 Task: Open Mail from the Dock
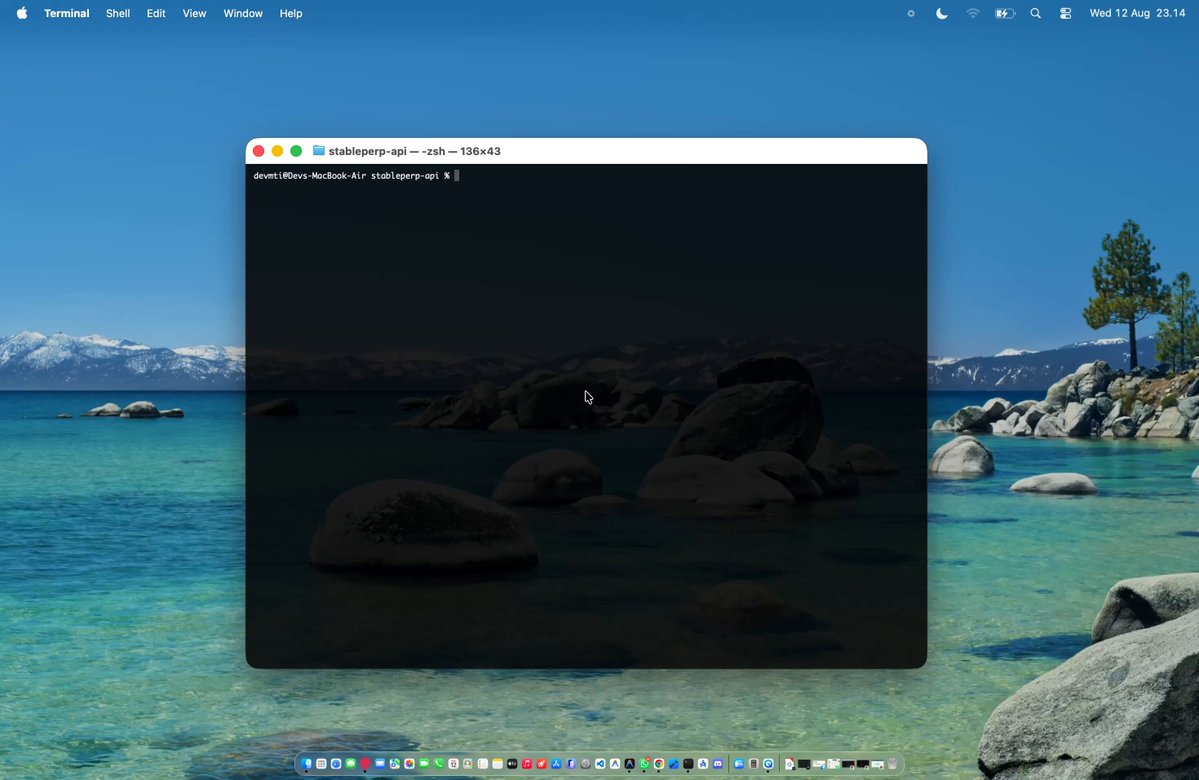pos(380,763)
